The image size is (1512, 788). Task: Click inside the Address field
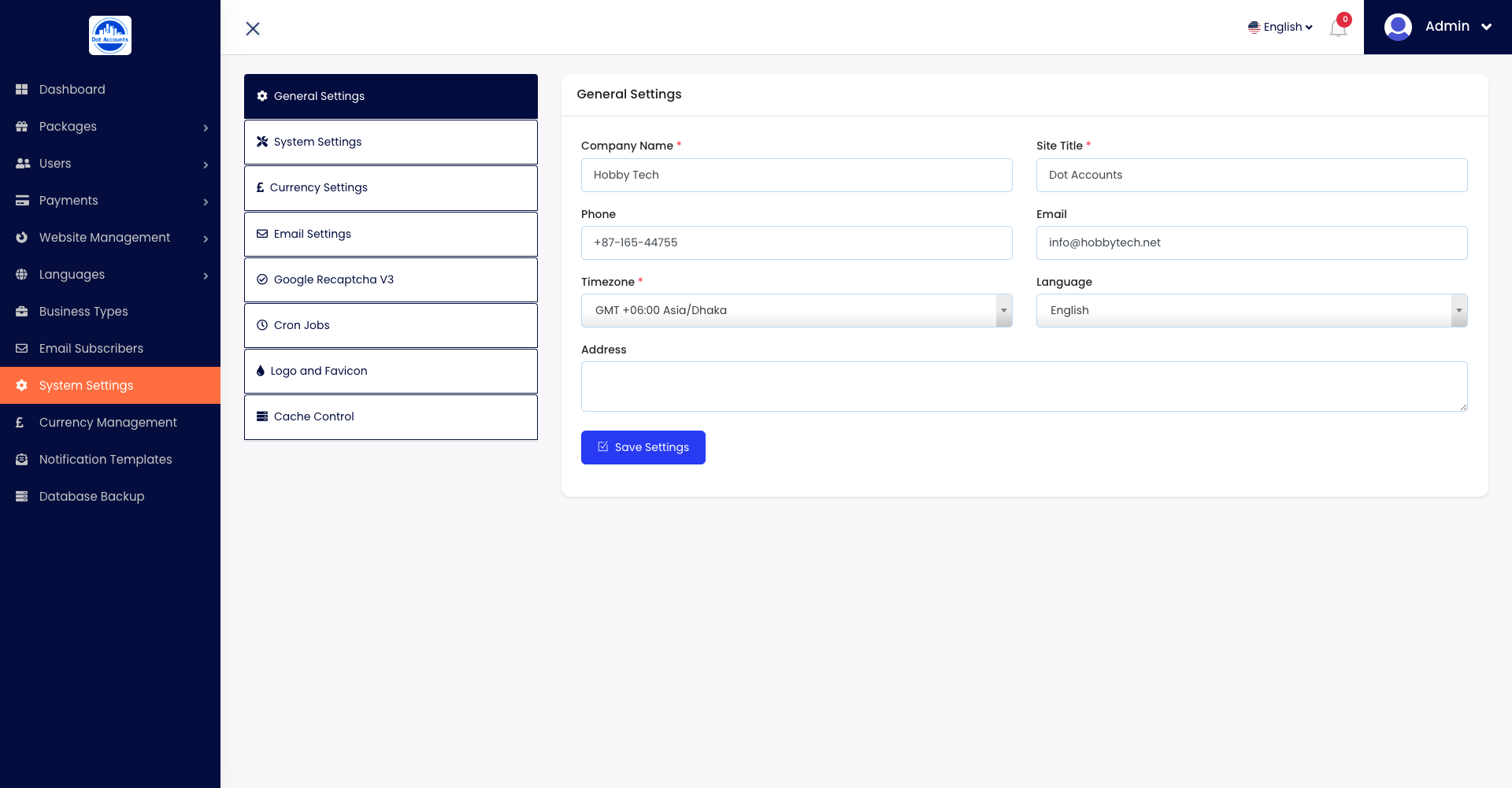click(1022, 386)
